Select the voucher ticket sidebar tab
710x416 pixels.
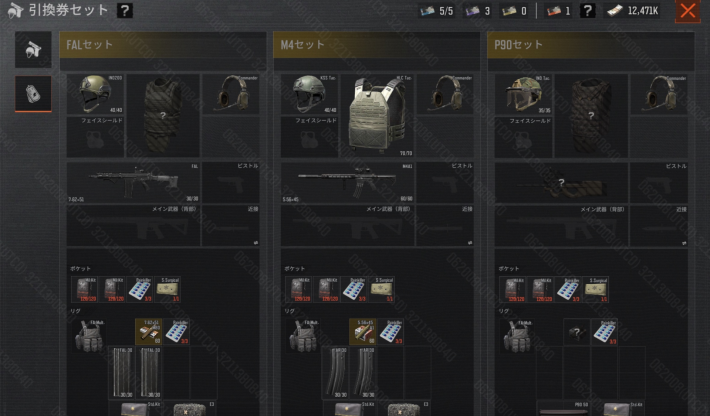tap(33, 94)
